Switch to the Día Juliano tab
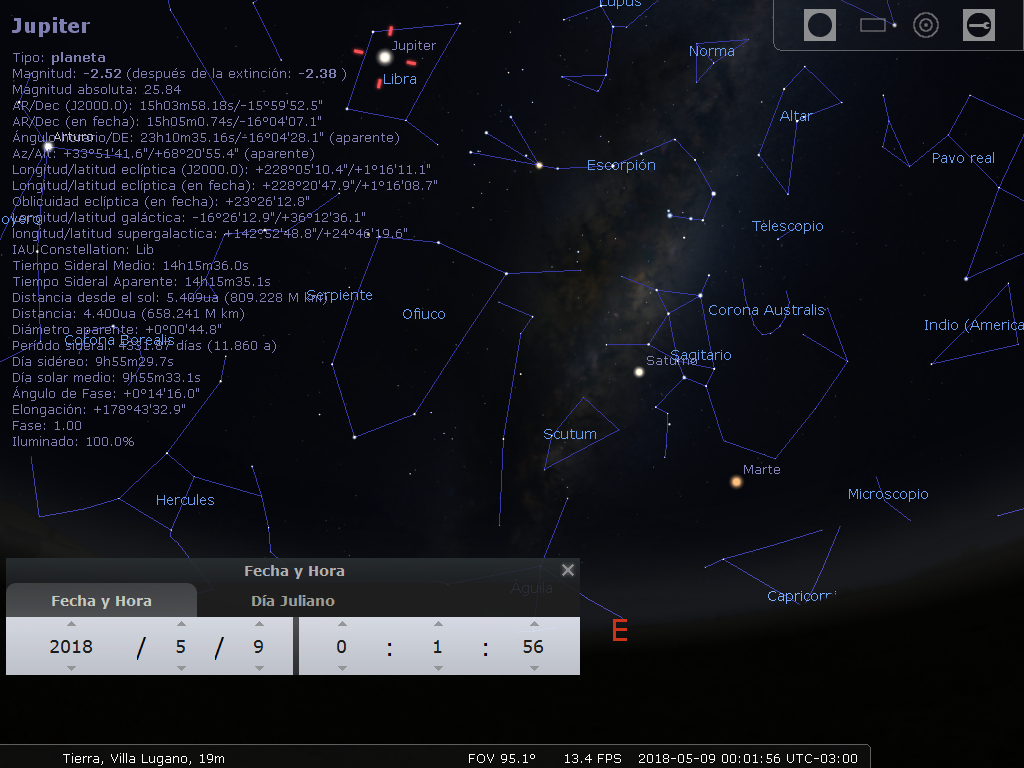 (293, 601)
